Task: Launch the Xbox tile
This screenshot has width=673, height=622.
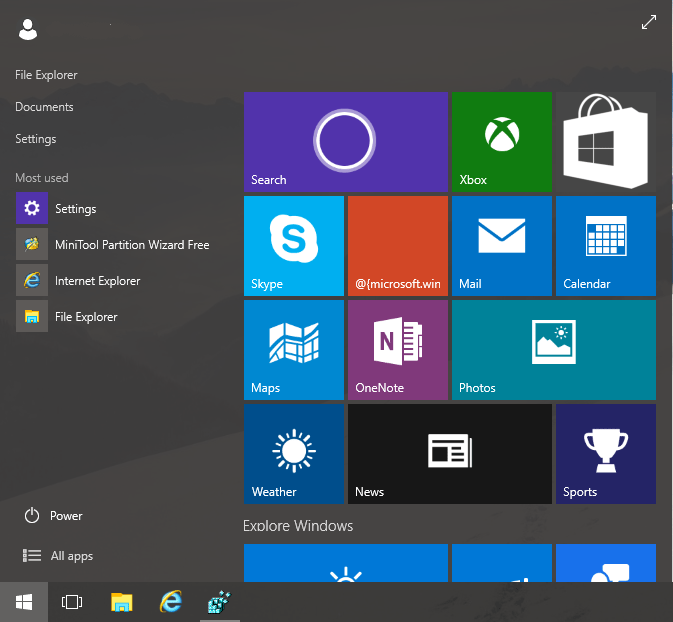Action: click(502, 142)
